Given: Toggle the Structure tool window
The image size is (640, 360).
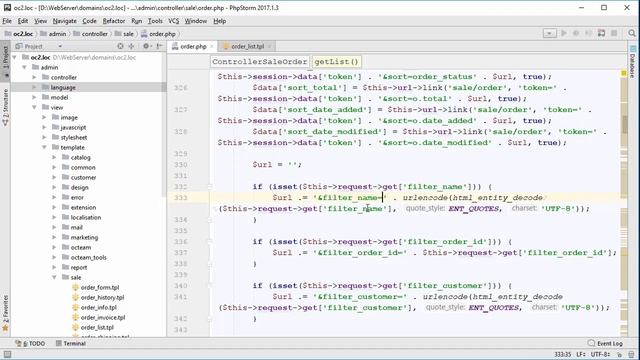Looking at the screenshot, I should (5, 107).
